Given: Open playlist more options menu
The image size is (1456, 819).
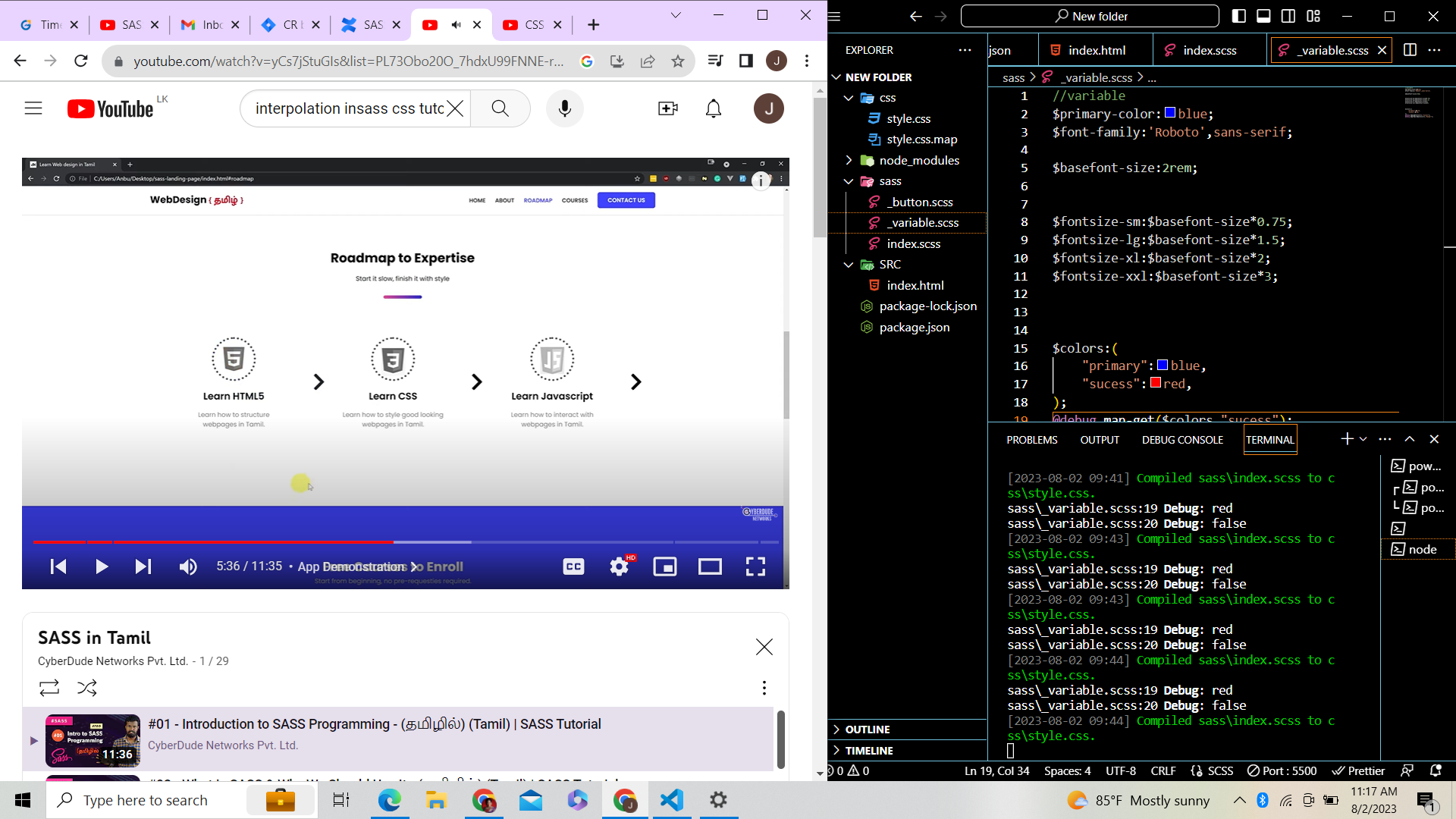Looking at the screenshot, I should 764,688.
